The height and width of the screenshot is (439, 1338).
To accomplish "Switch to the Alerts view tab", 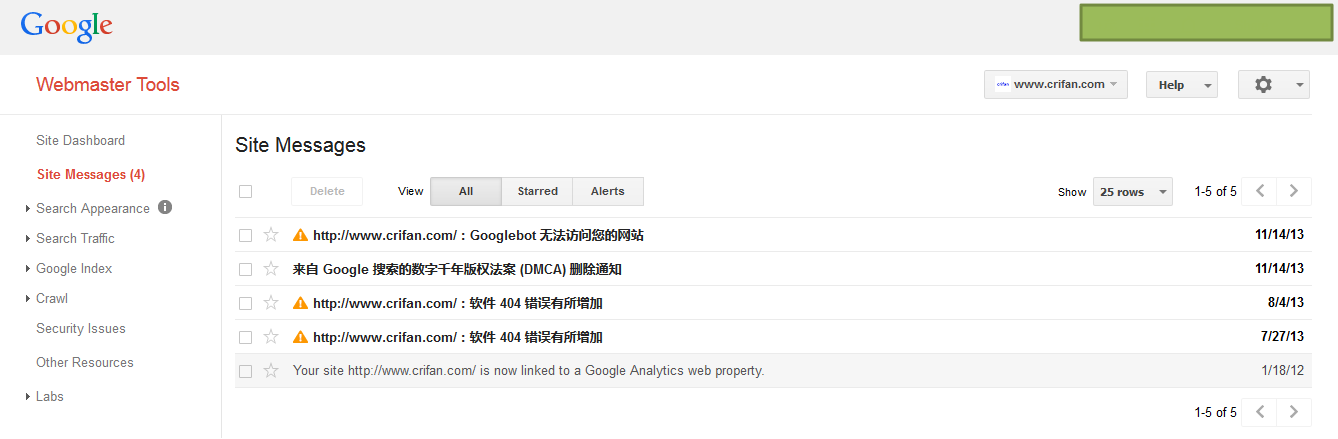I will click(x=607, y=191).
